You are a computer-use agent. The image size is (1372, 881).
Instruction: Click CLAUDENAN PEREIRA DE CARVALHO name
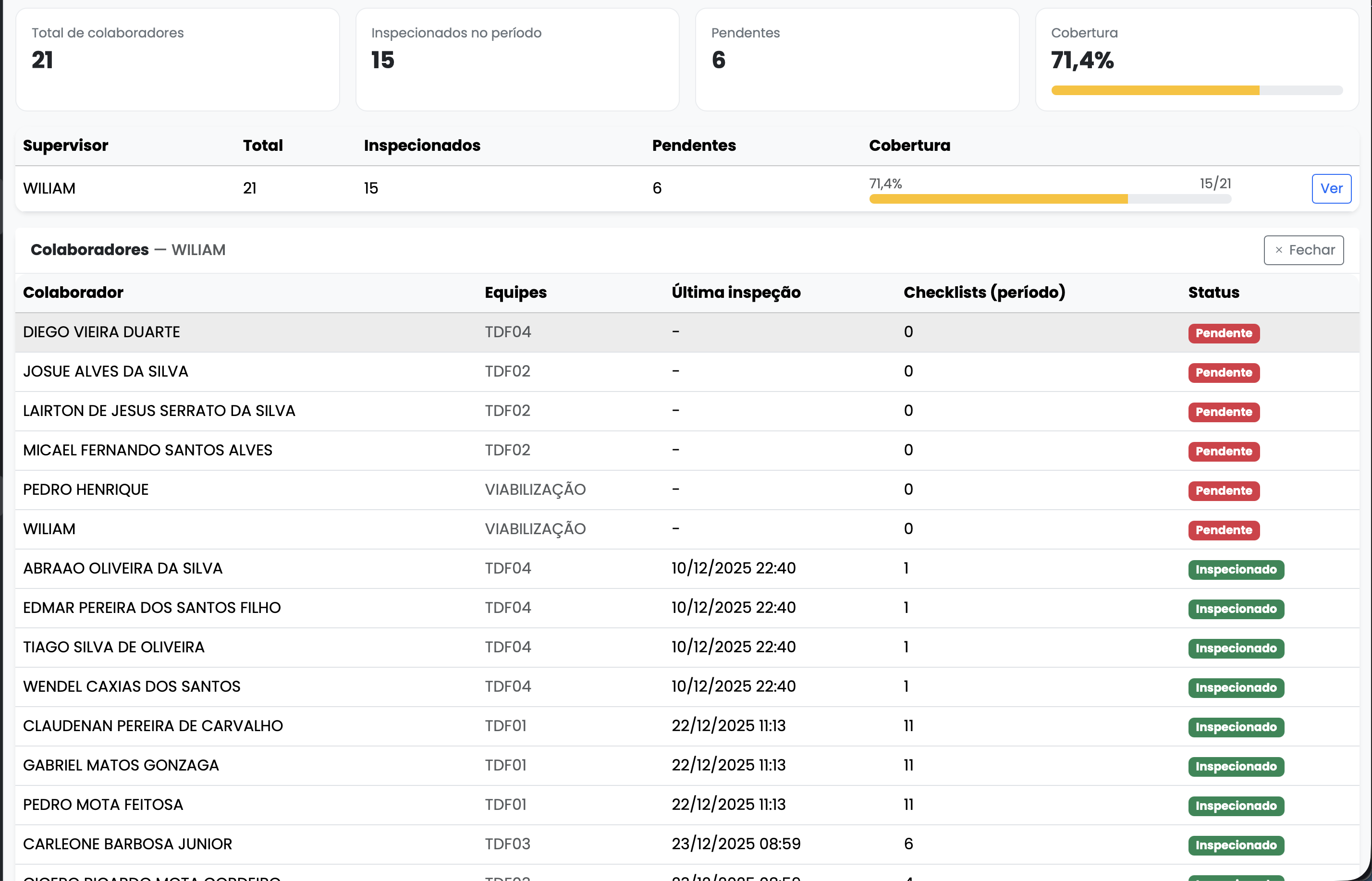pos(153,726)
